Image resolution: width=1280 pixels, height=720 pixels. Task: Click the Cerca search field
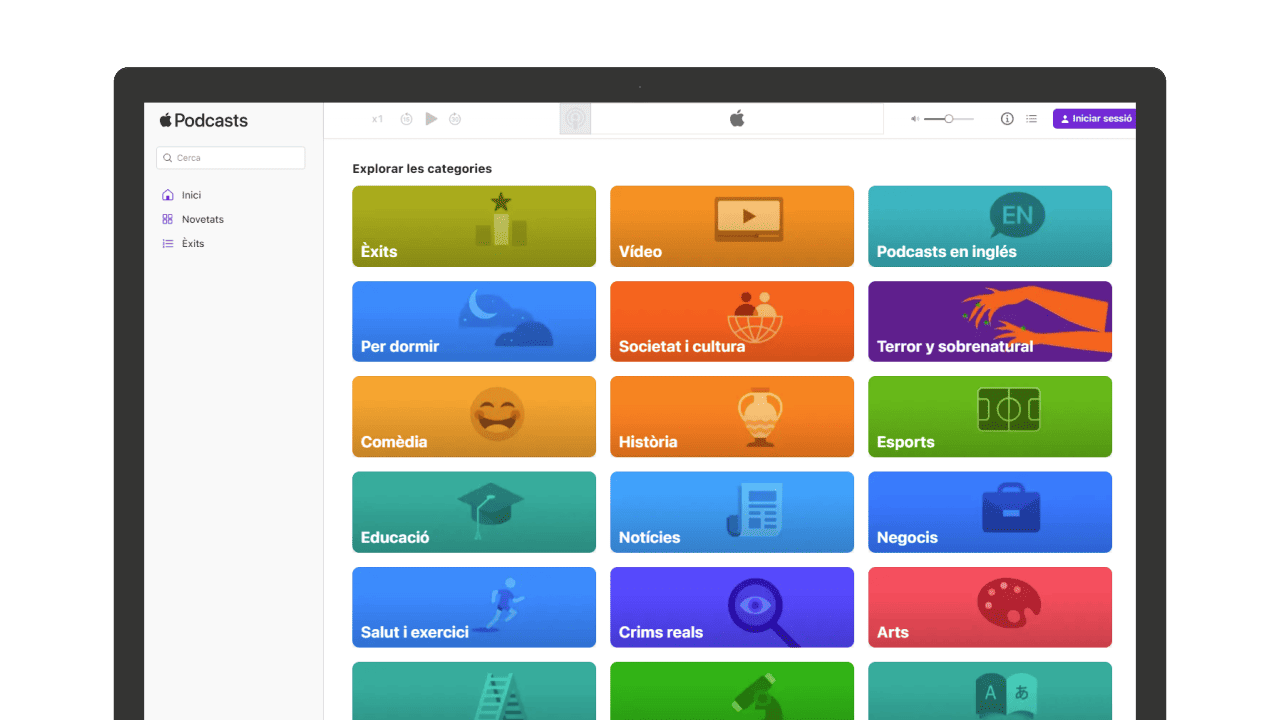pos(231,158)
